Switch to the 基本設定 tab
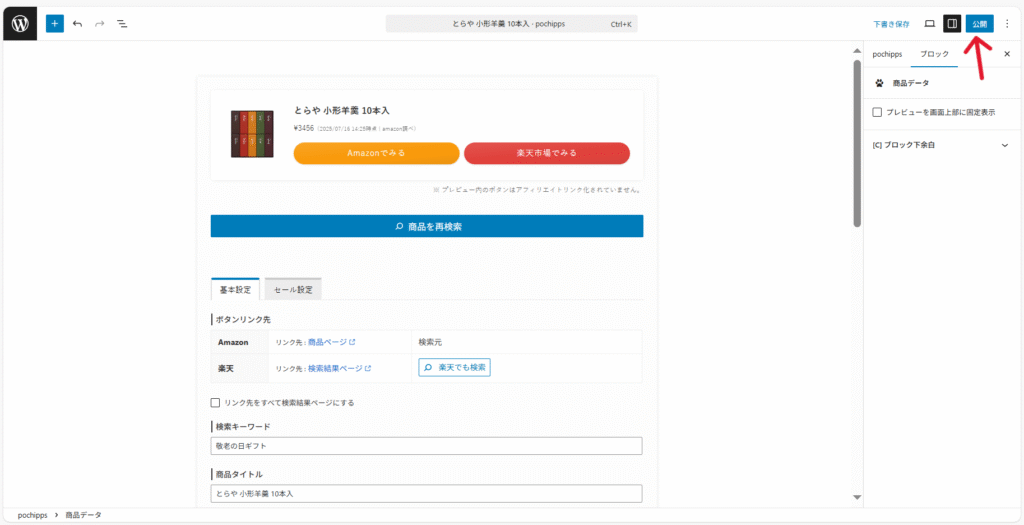Screen dimensions: 1024x525 235,289
